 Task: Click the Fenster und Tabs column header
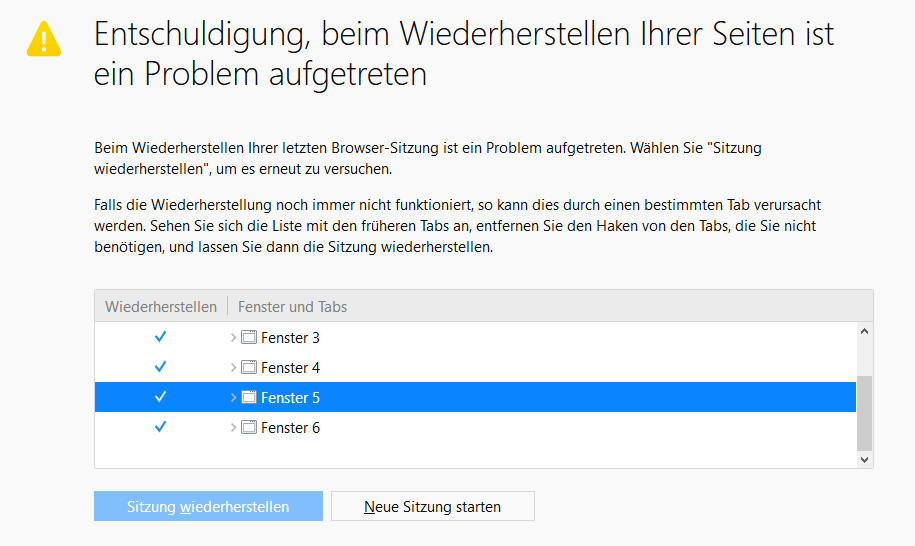[293, 307]
